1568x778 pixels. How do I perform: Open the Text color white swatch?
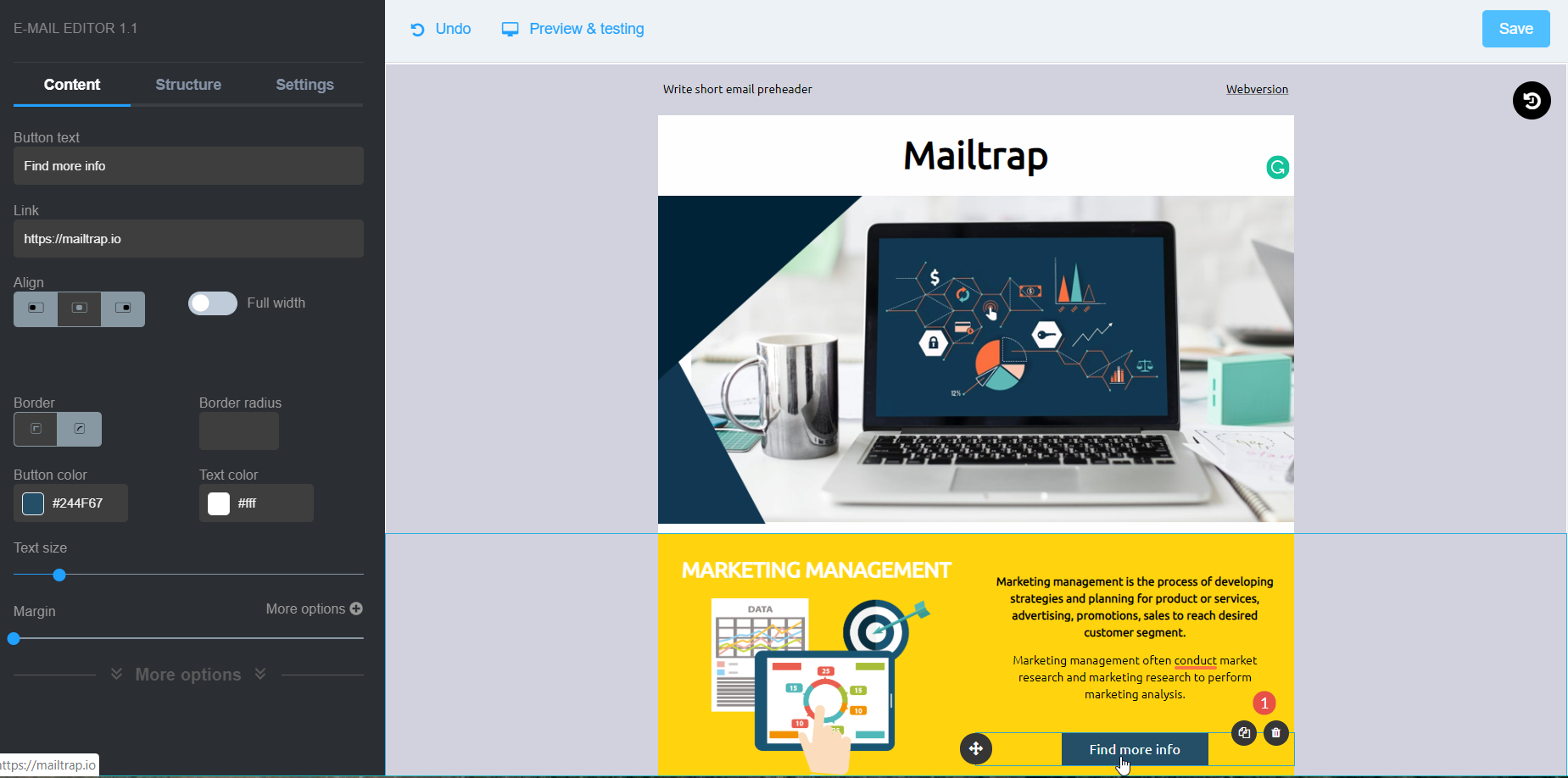click(x=219, y=503)
